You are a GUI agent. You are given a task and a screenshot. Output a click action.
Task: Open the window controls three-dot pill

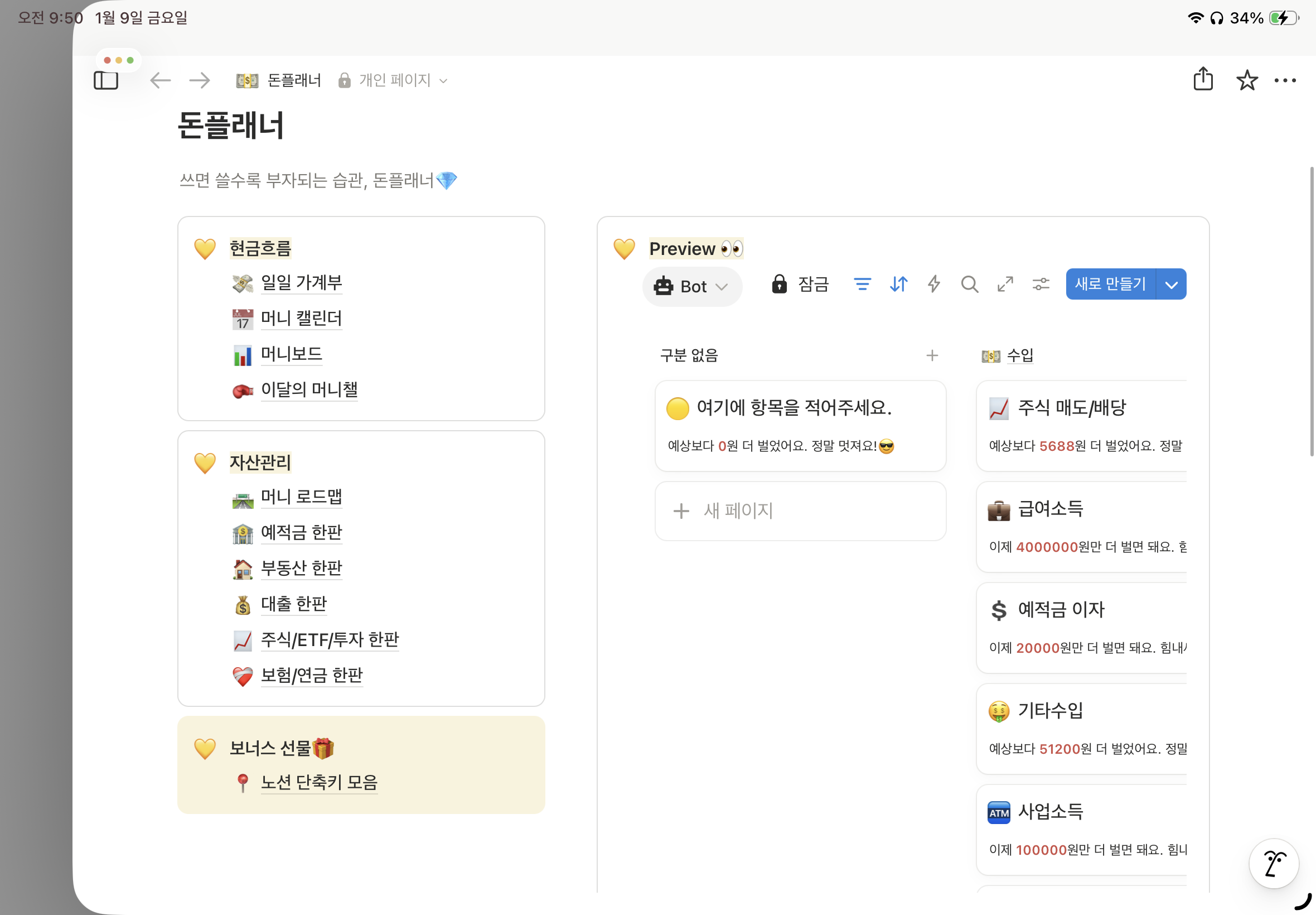point(119,60)
